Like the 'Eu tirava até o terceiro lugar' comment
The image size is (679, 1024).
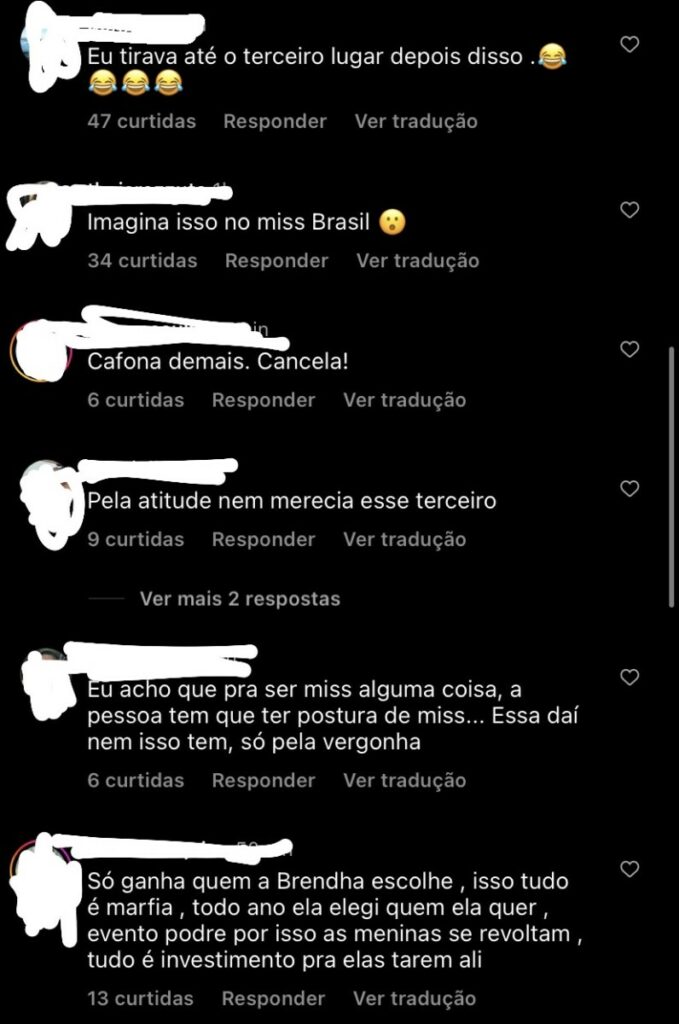point(629,44)
